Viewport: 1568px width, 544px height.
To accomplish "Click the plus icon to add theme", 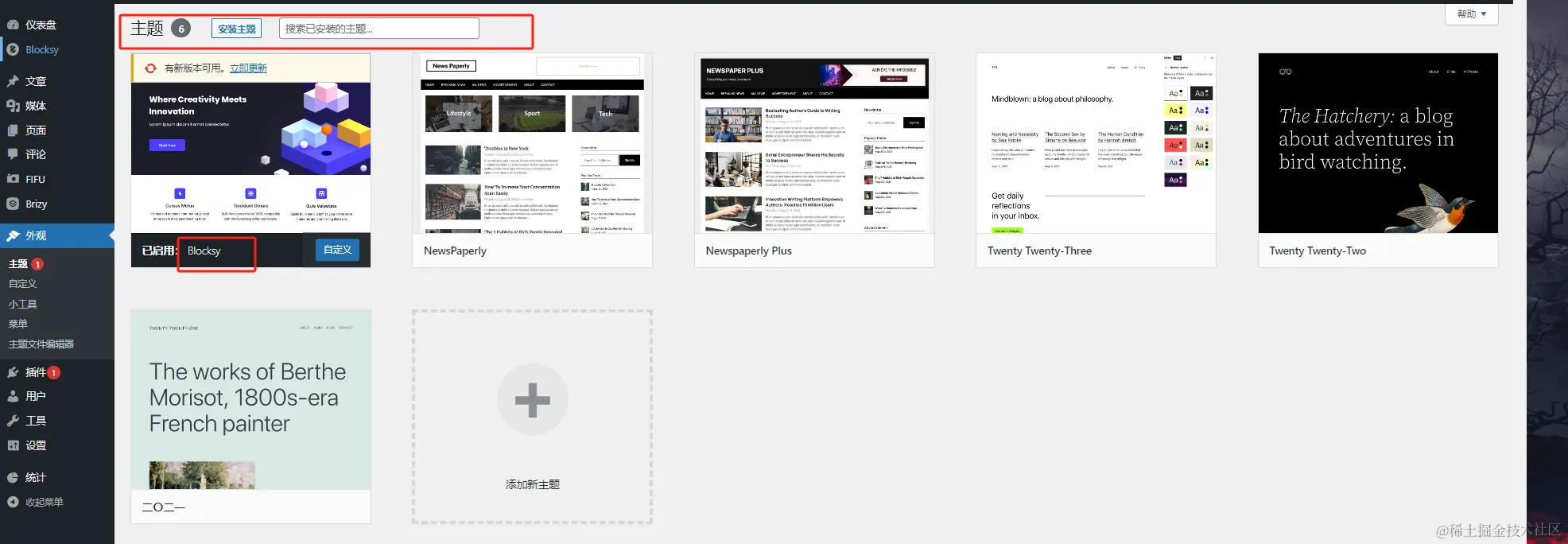I will 533,400.
